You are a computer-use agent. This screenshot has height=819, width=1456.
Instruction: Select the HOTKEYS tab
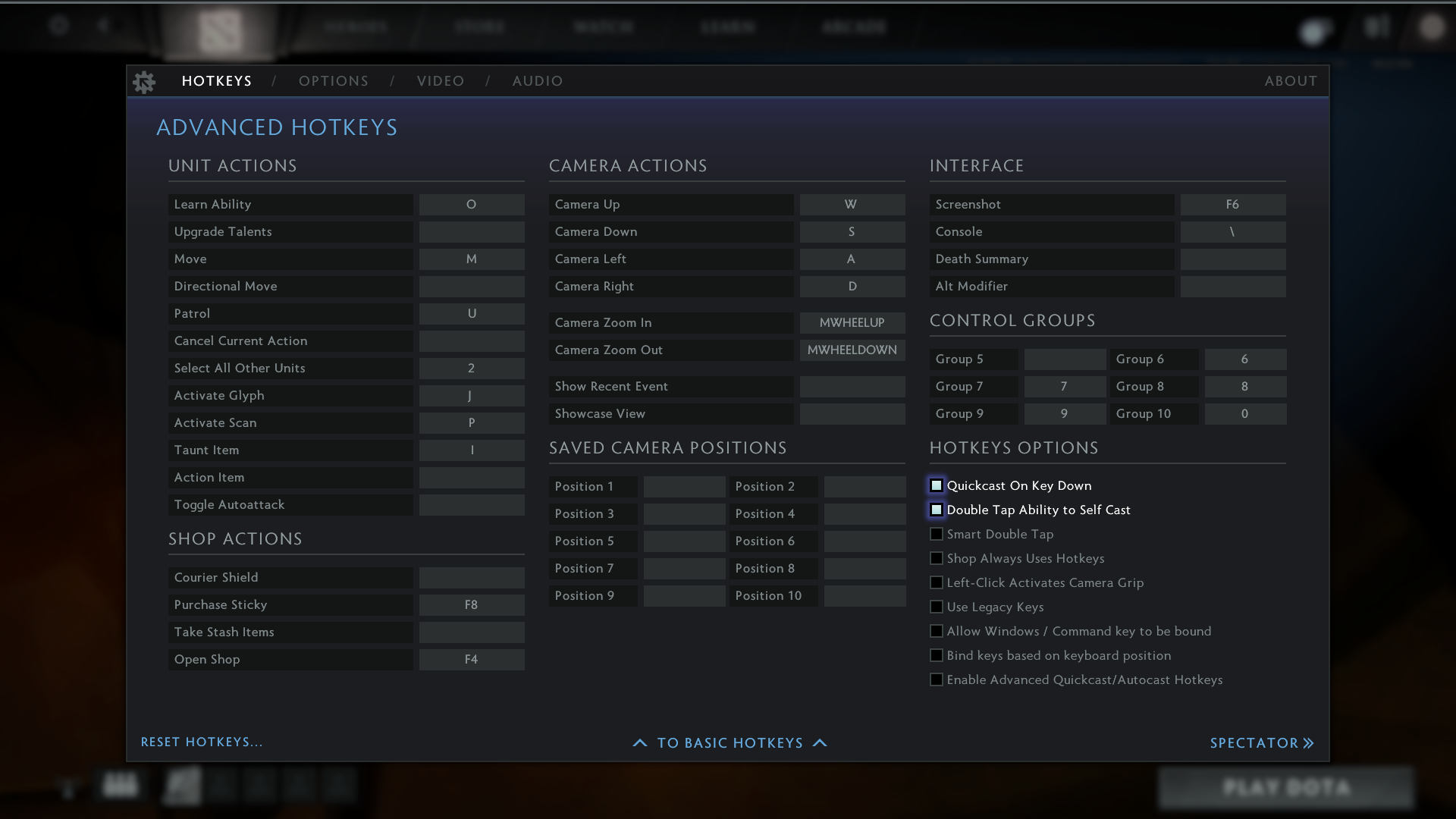216,81
